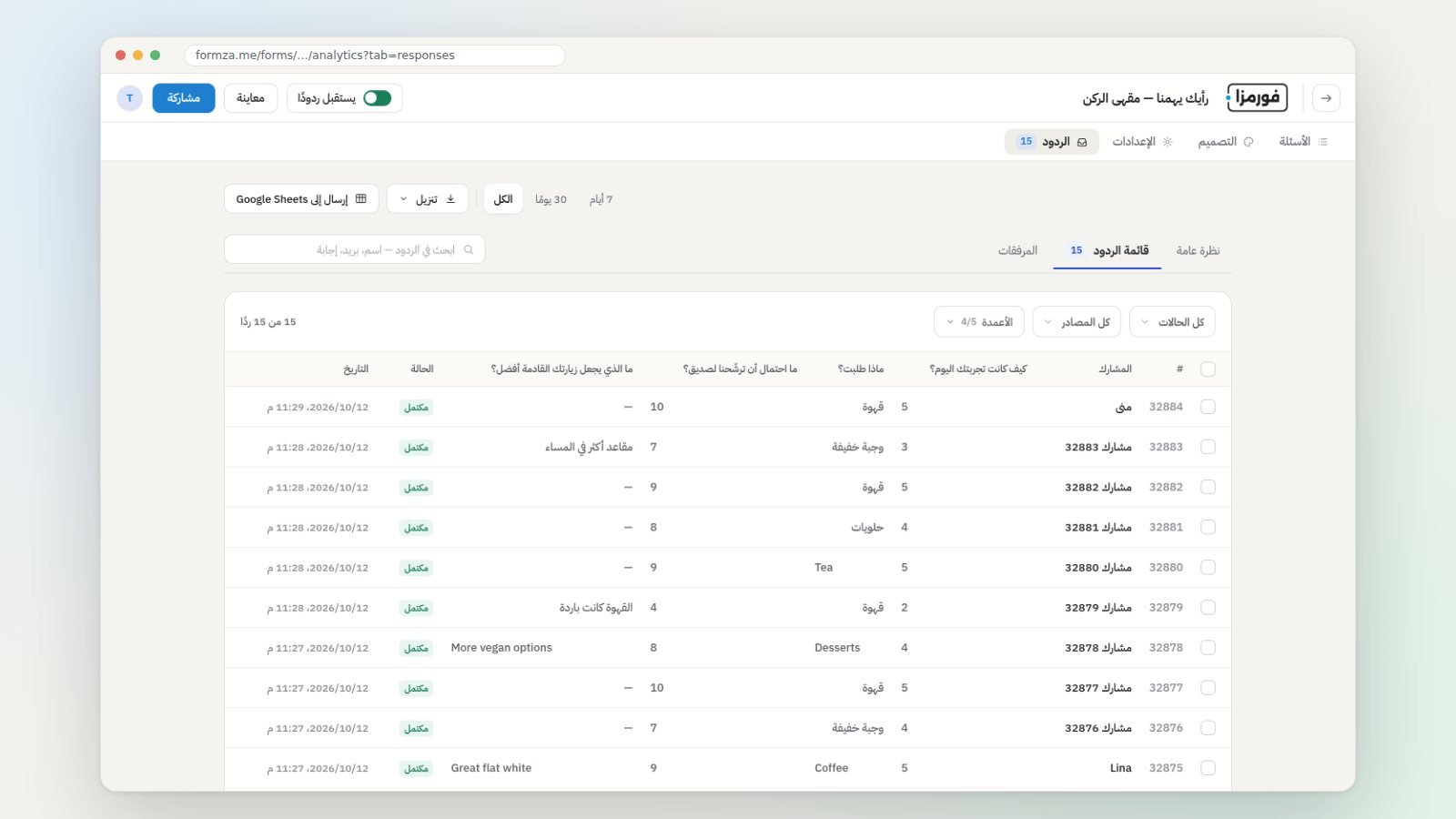Click the download icon in تنزيل button
1456x819 pixels.
click(x=450, y=198)
